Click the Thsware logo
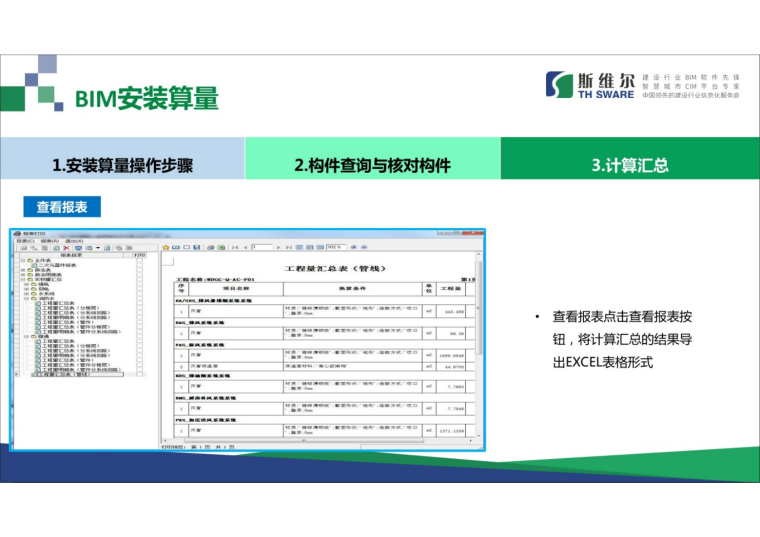Viewport: 760px width, 537px height. 590,85
